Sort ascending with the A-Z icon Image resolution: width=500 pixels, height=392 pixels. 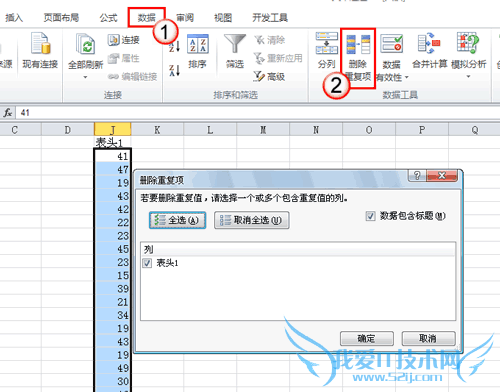tap(174, 45)
